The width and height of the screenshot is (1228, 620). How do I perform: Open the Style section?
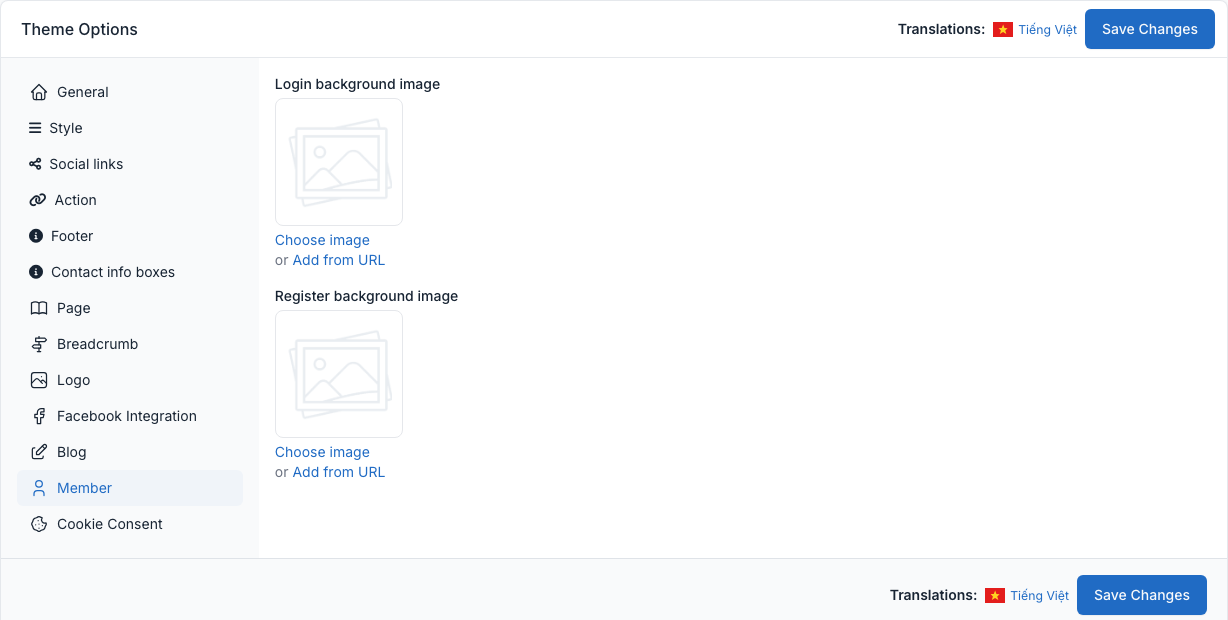coord(130,128)
